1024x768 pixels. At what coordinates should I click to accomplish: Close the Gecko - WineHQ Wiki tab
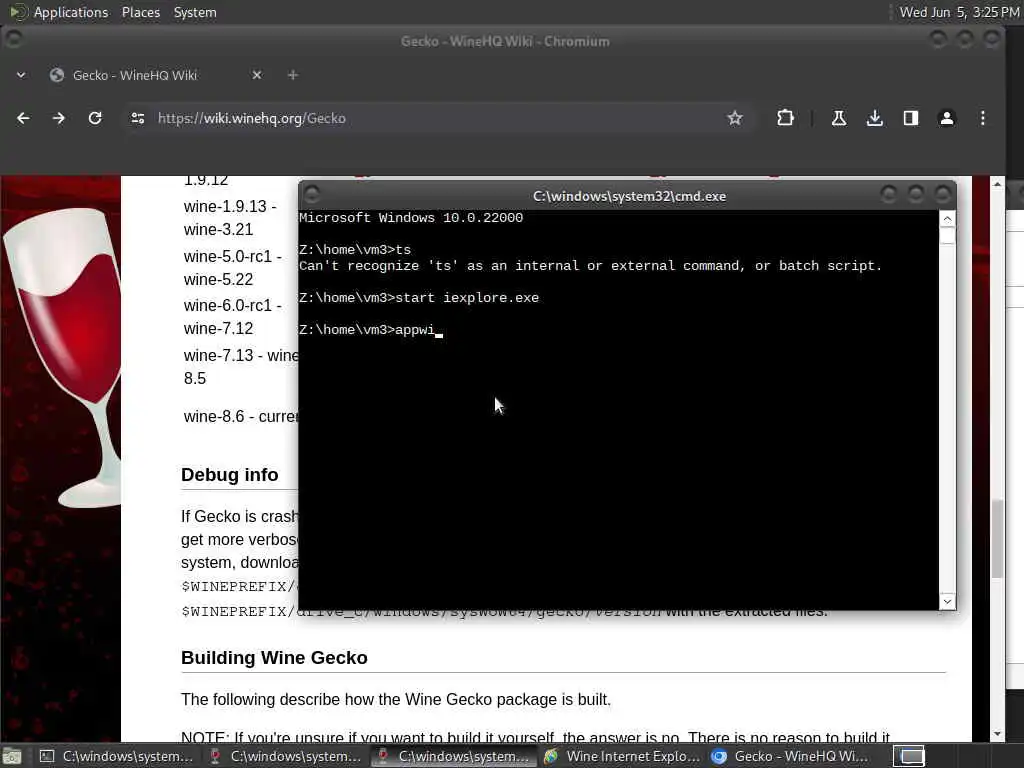click(257, 75)
